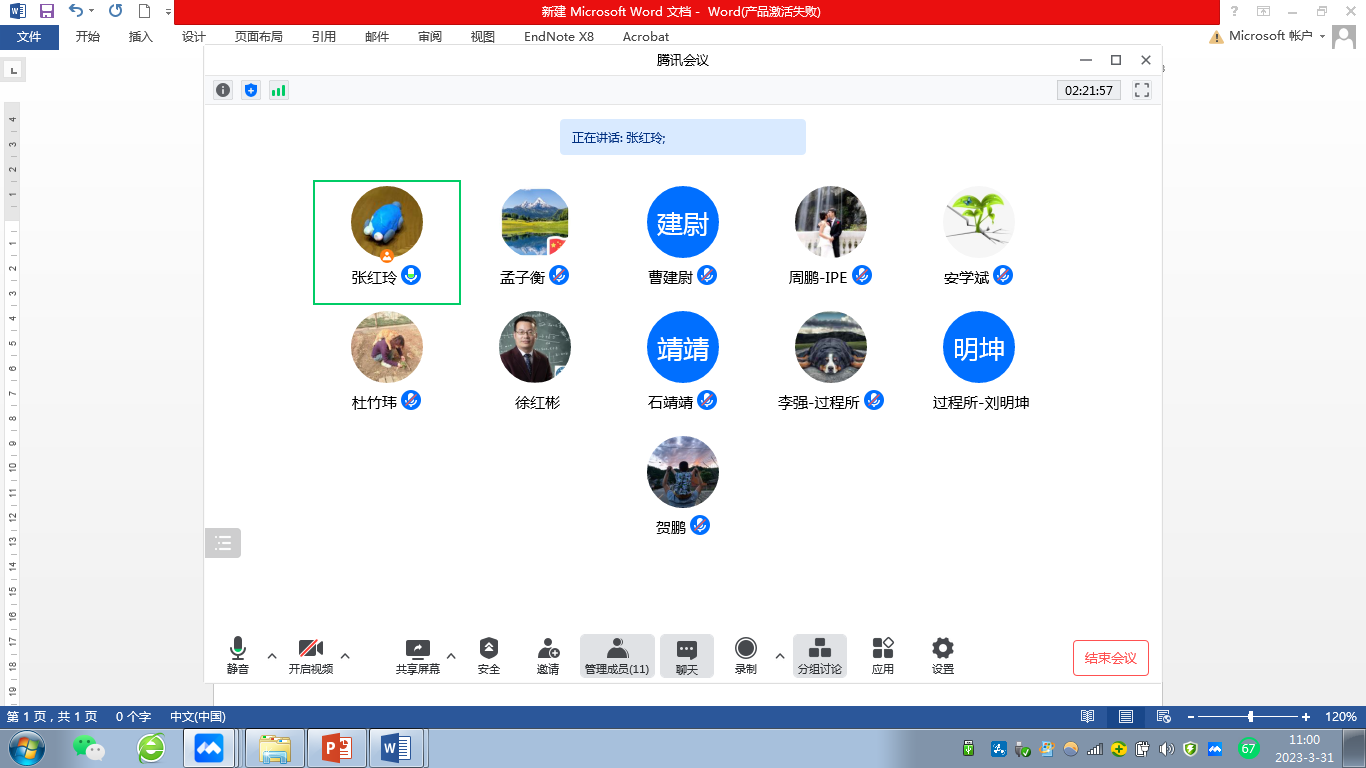Click the Word zoom slider handle
The height and width of the screenshot is (768, 1366).
click(x=1250, y=717)
